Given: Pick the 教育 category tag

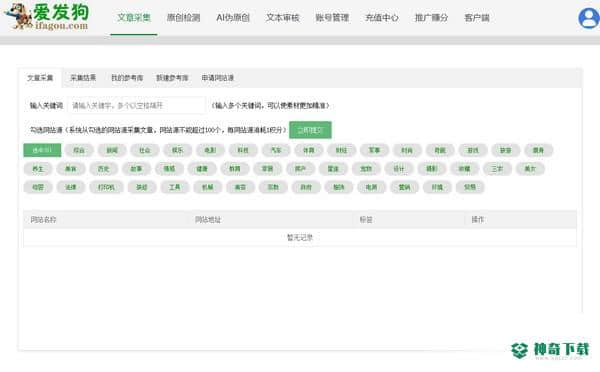Looking at the screenshot, I should click(235, 169).
